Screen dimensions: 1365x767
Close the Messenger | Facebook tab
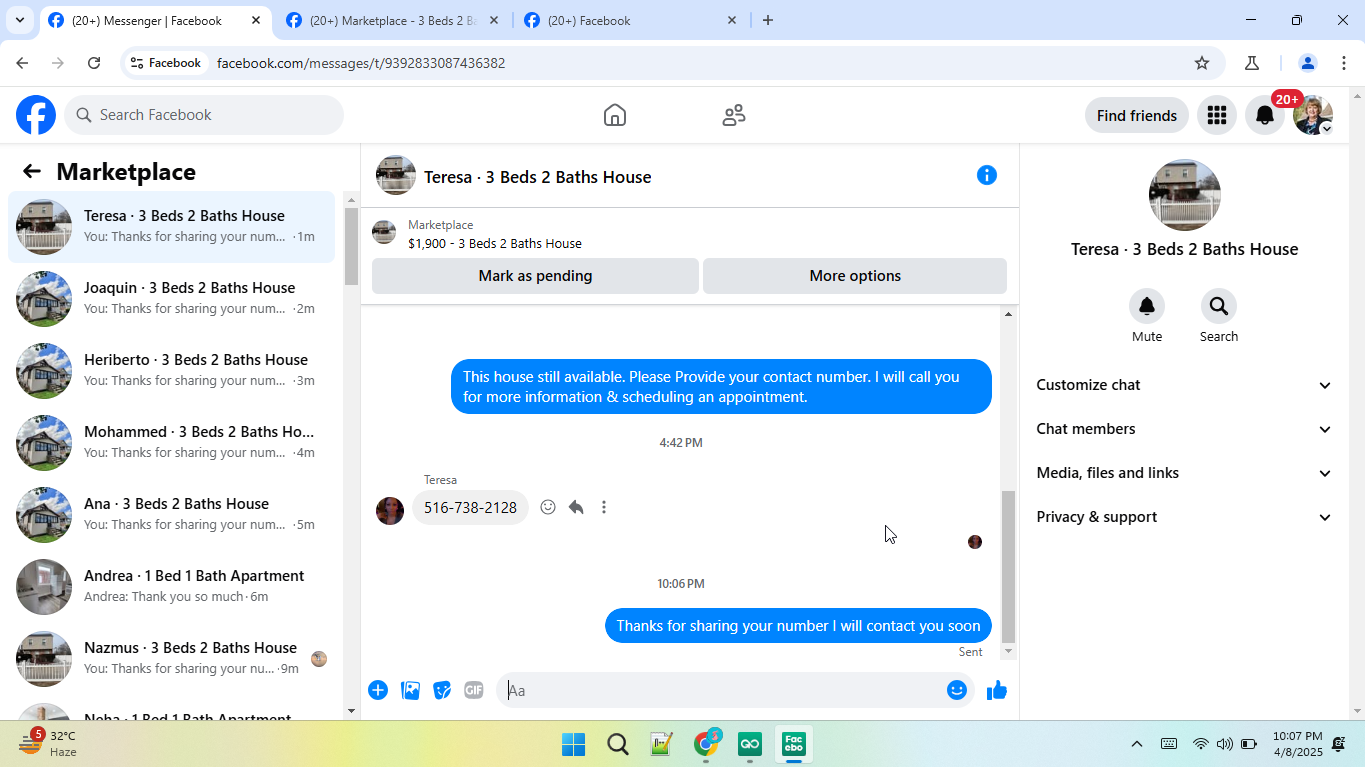[256, 20]
